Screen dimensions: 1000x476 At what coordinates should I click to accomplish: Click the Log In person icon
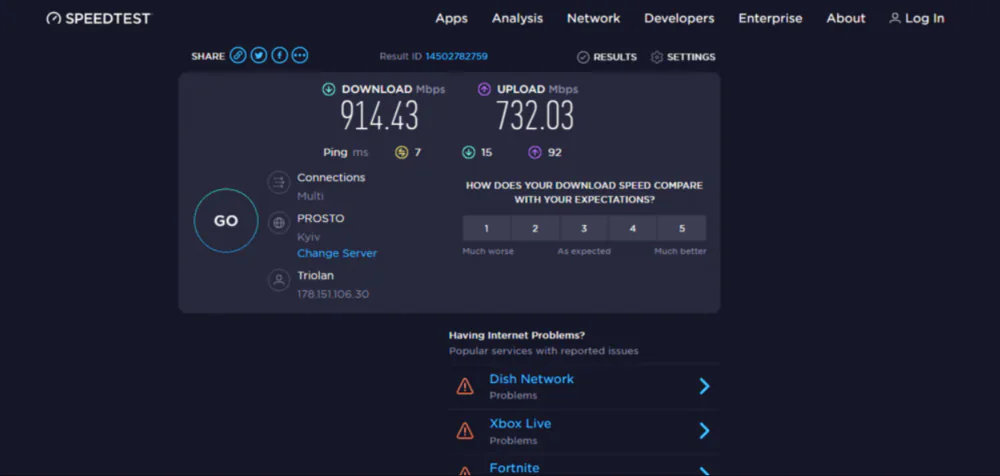pyautogui.click(x=895, y=19)
